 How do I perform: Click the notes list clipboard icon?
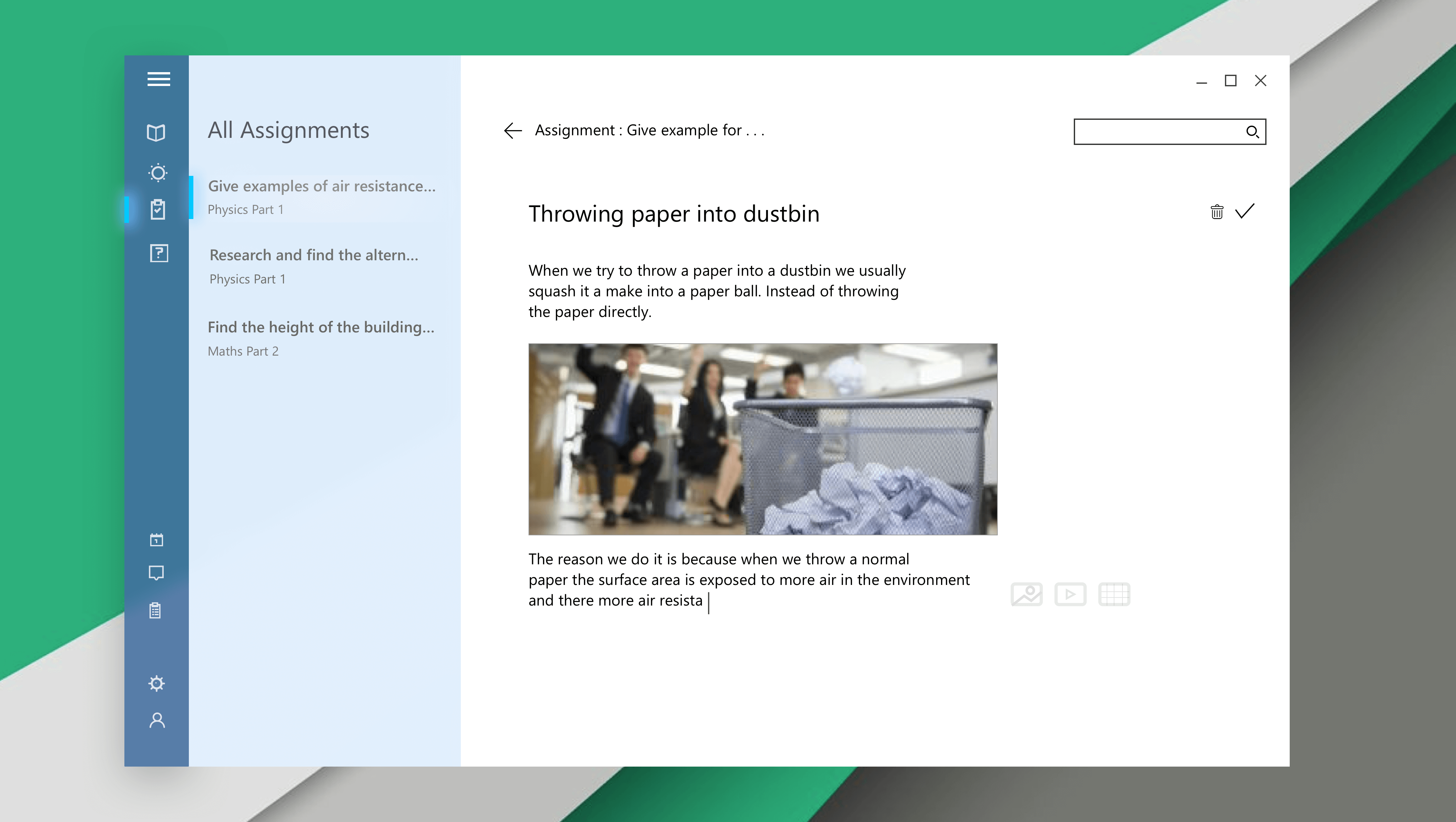(155, 610)
